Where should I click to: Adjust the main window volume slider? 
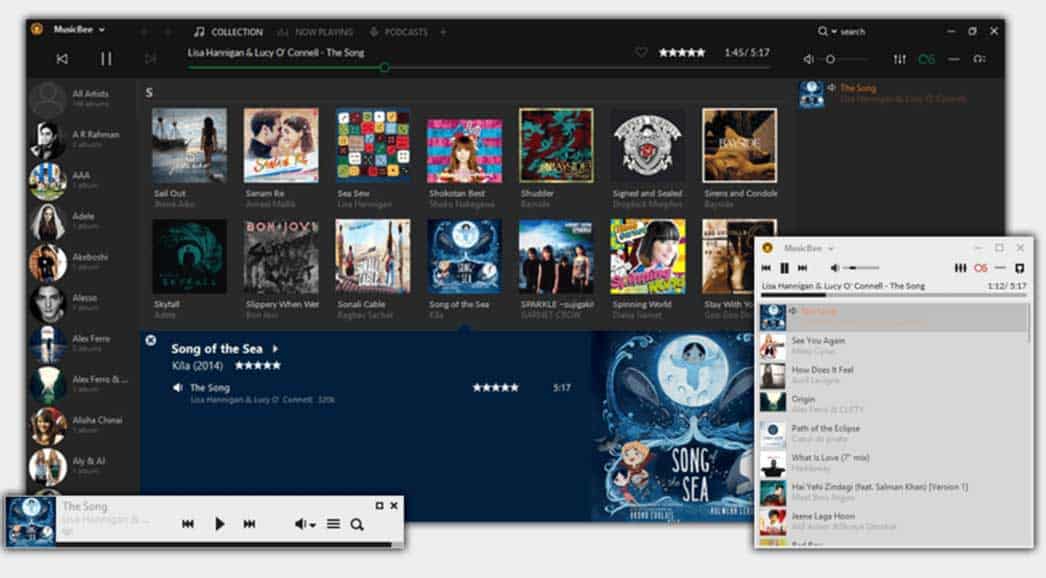(847, 59)
